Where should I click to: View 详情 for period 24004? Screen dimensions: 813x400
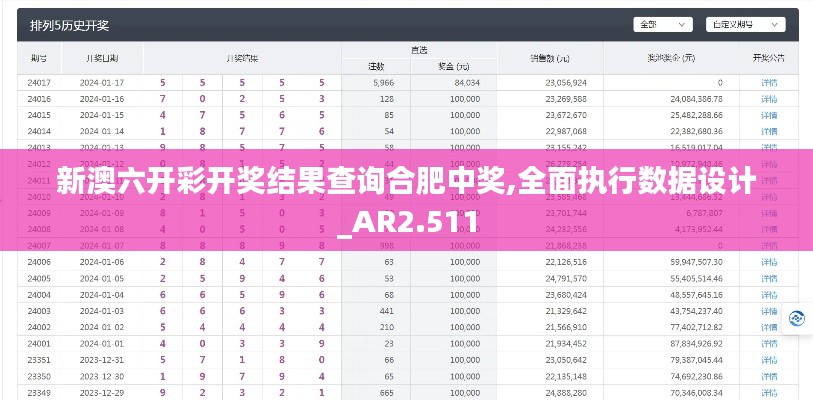pos(768,295)
